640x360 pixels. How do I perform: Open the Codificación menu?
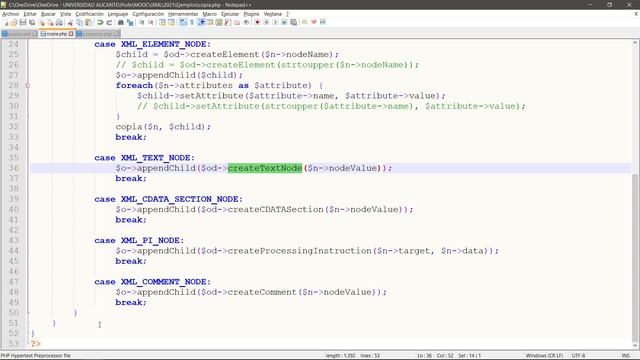89,14
